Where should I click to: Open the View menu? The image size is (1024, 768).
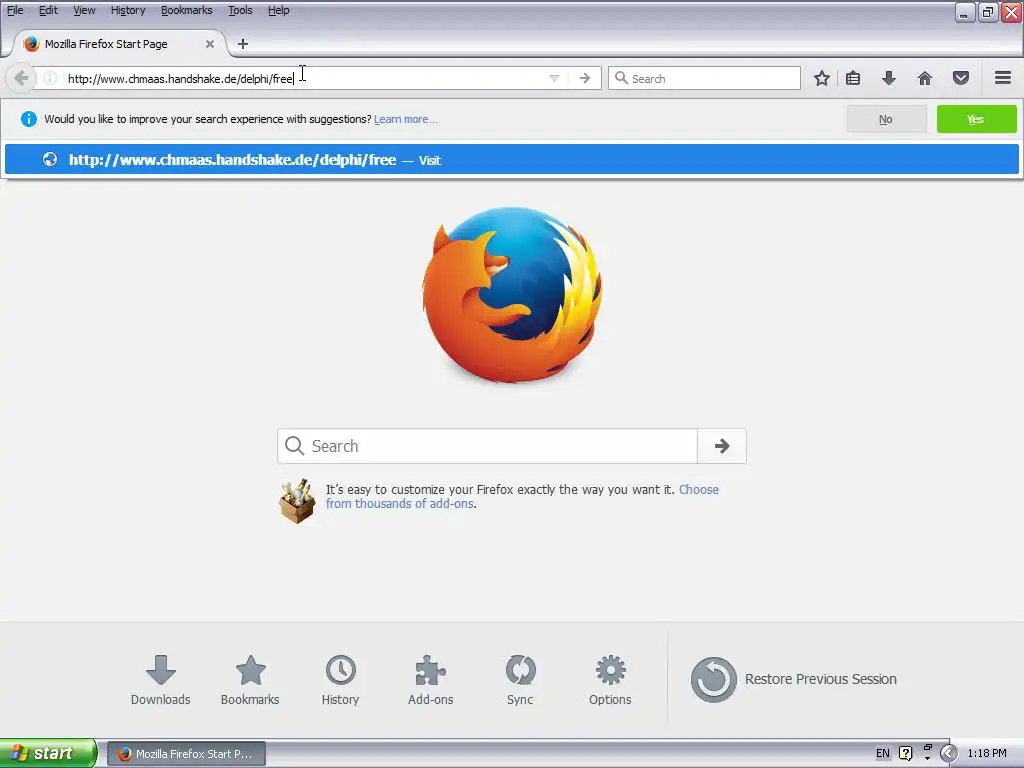(x=84, y=10)
